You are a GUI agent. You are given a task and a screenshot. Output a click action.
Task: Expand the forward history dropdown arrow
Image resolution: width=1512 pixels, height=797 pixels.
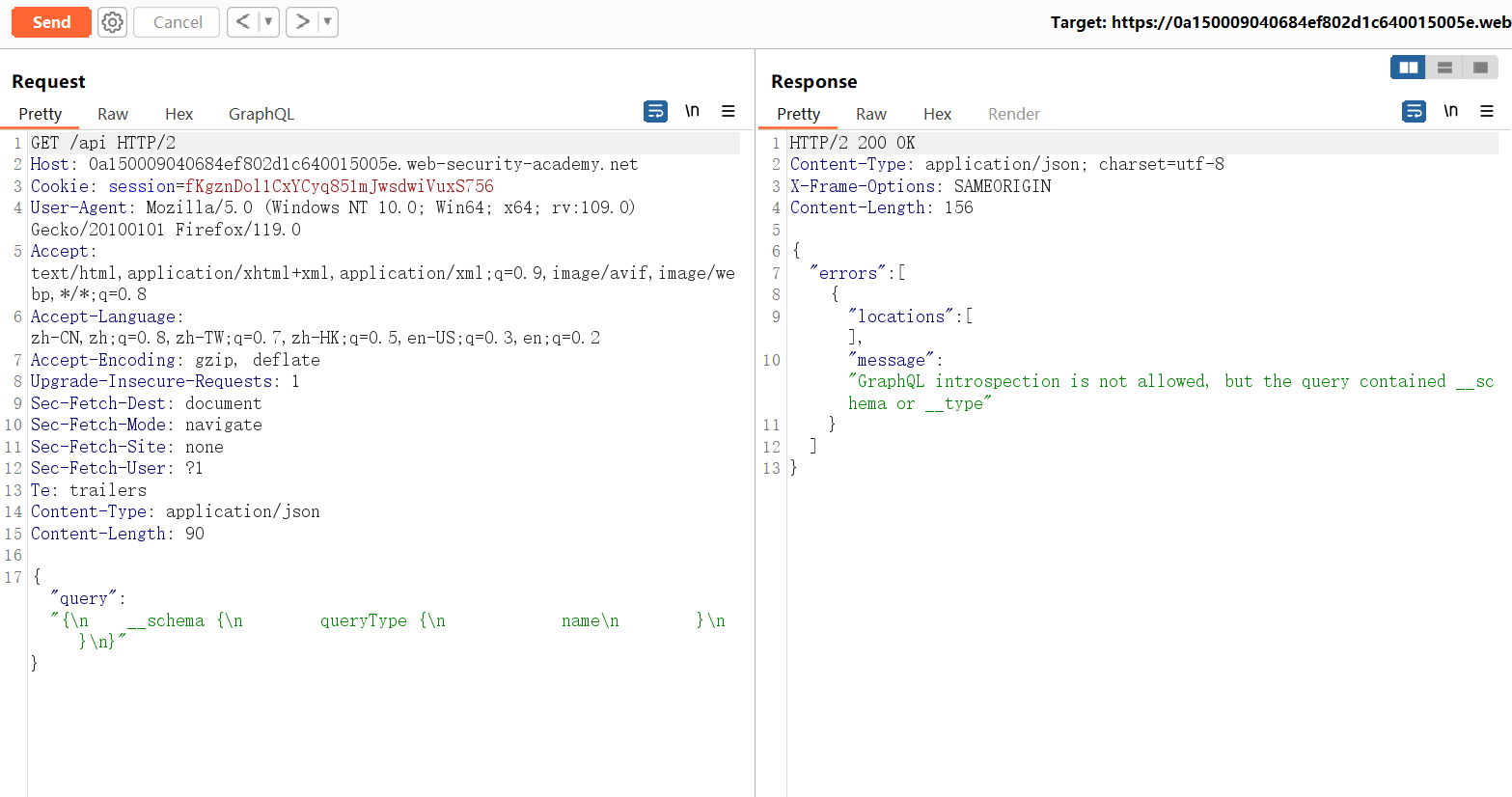(x=327, y=22)
